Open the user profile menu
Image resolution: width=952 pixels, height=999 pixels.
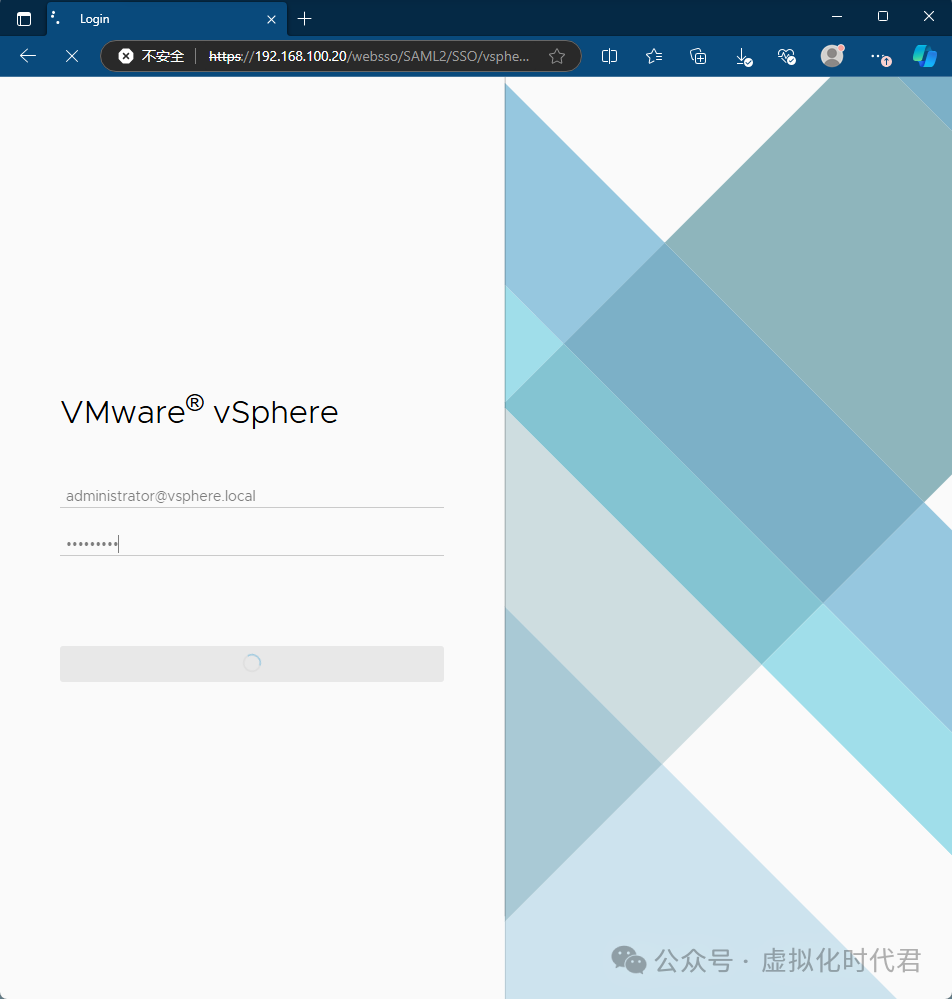coord(832,56)
